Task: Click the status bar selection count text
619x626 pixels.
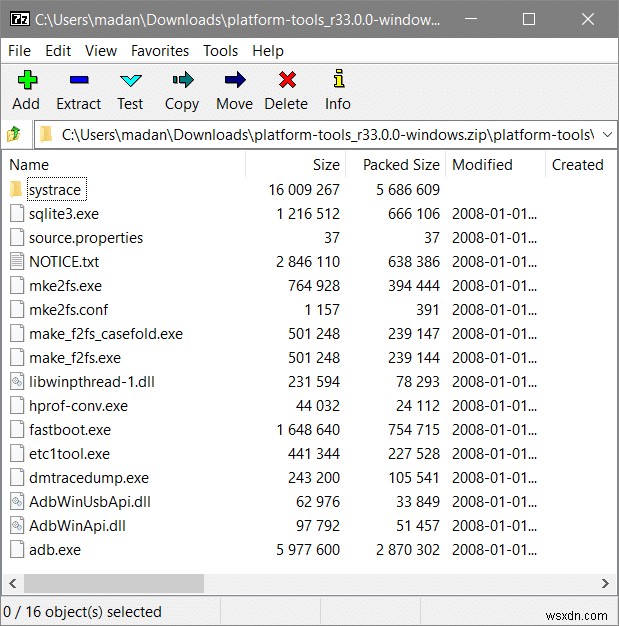Action: click(x=82, y=611)
